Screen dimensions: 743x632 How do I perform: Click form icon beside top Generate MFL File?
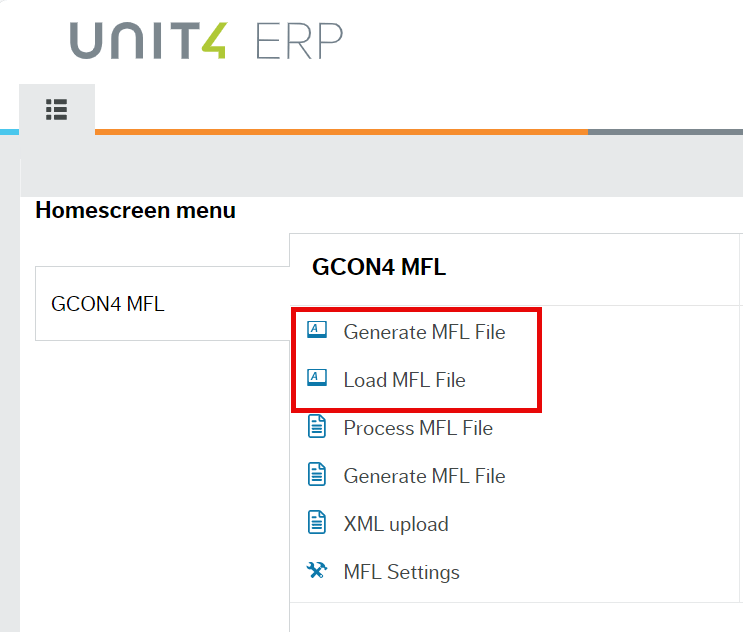coord(317,331)
